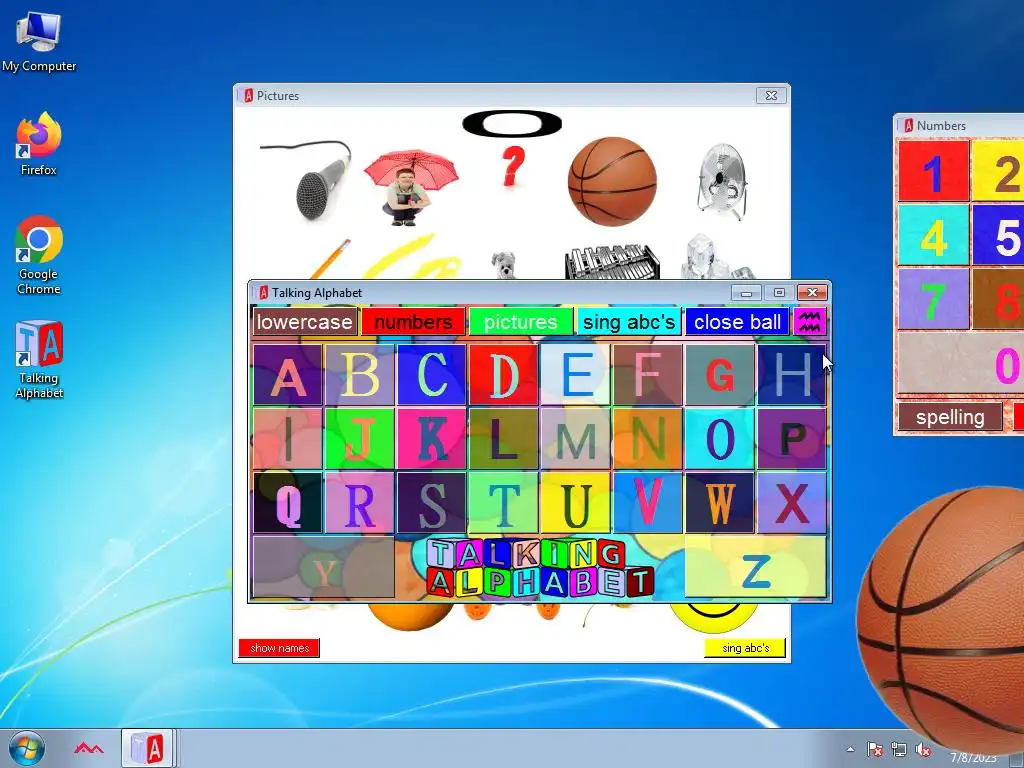Image resolution: width=1024 pixels, height=768 pixels.
Task: Click the cyan letter O tile
Action: point(720,439)
